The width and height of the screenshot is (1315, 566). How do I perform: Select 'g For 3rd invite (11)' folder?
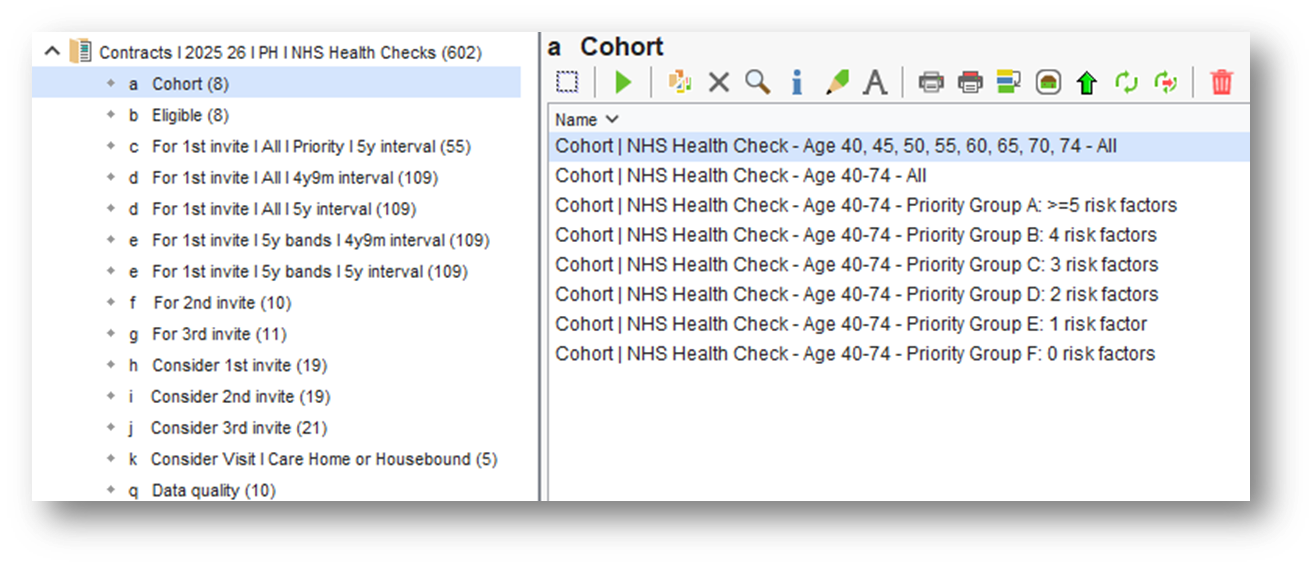coord(208,334)
